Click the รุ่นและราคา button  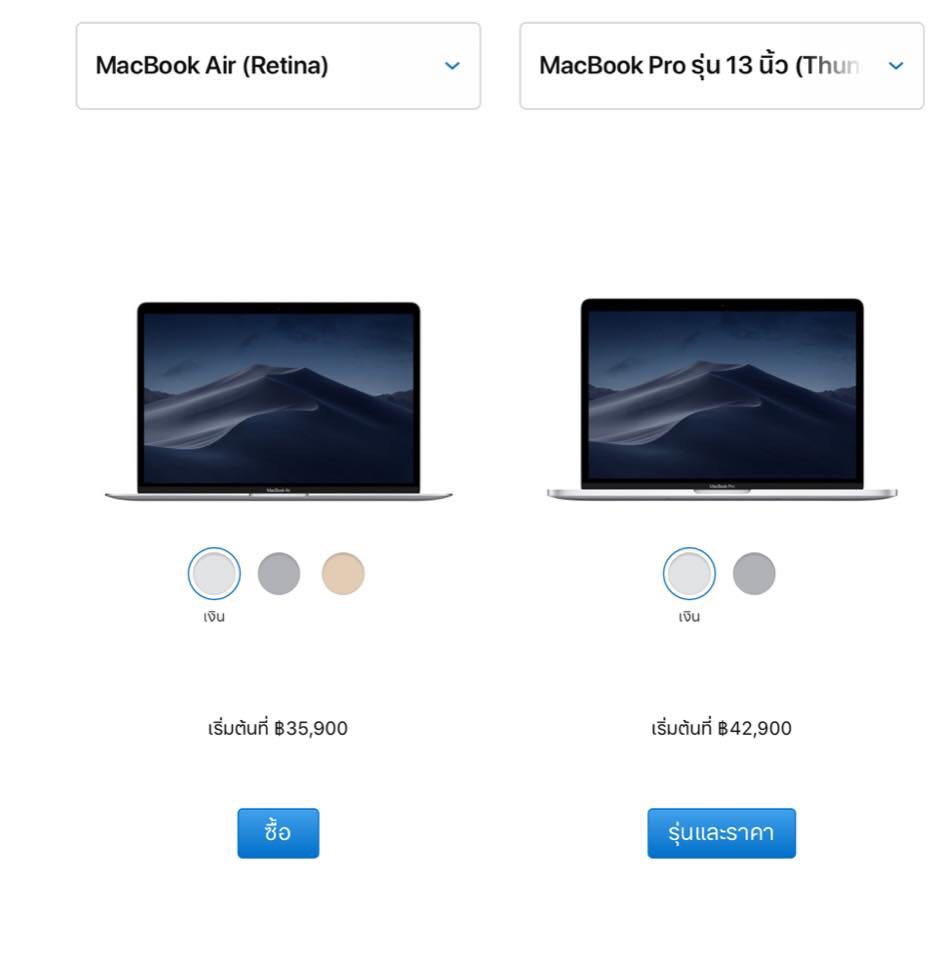[x=722, y=833]
